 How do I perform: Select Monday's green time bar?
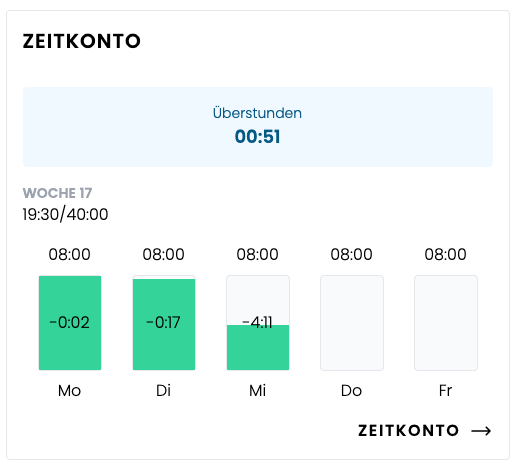[x=70, y=323]
